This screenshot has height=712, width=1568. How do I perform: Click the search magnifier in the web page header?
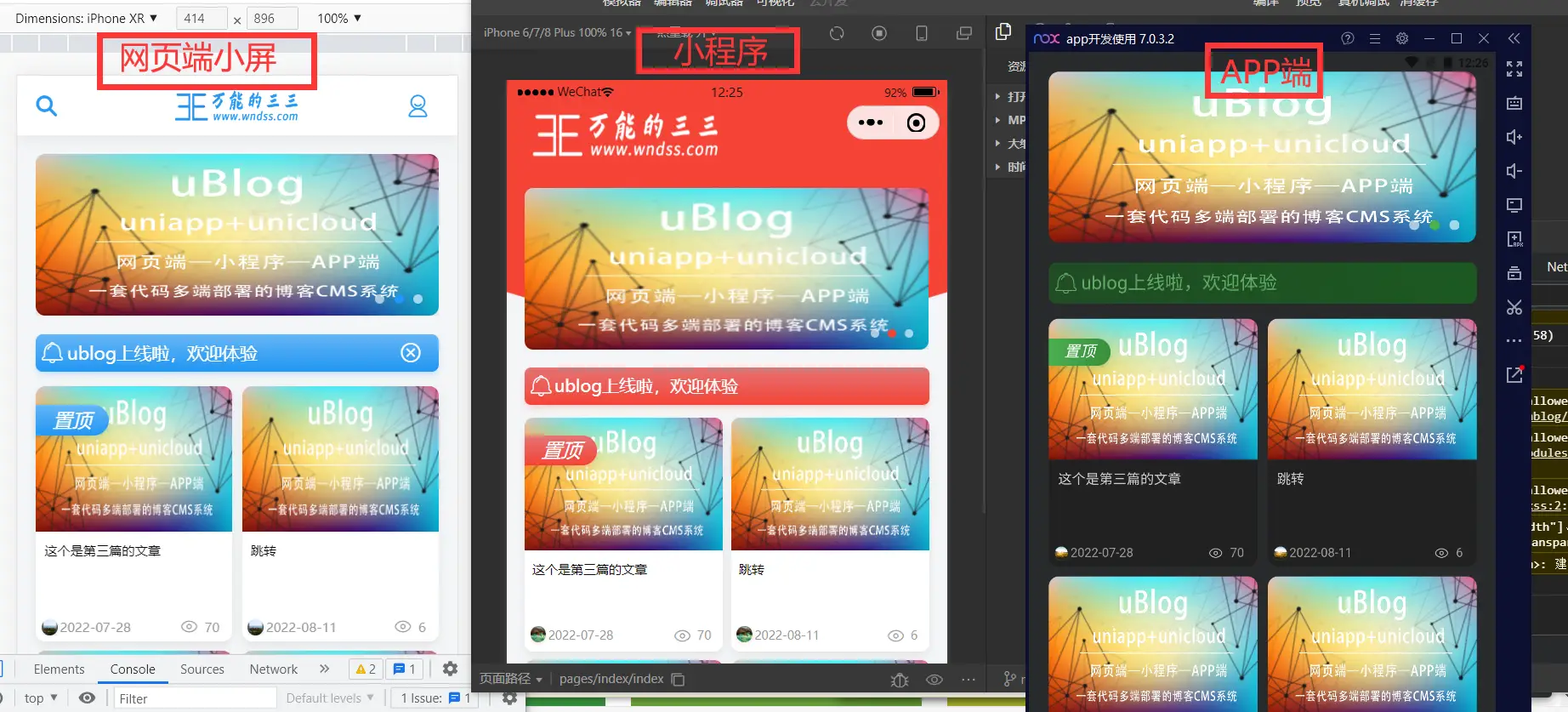point(47,105)
